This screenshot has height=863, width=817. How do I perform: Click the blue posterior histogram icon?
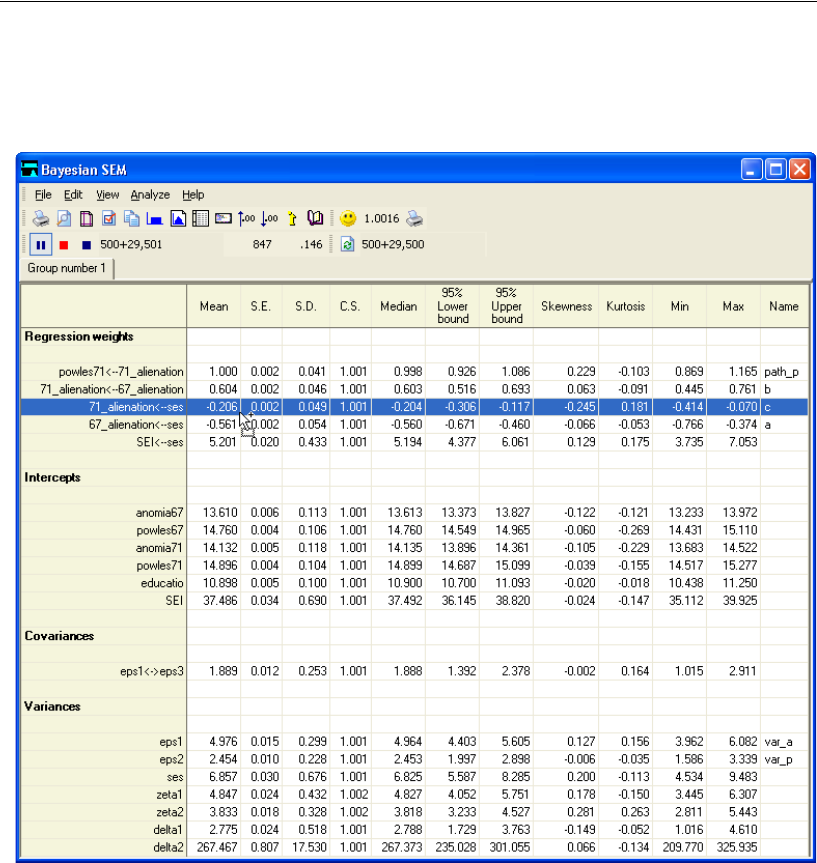[155, 218]
